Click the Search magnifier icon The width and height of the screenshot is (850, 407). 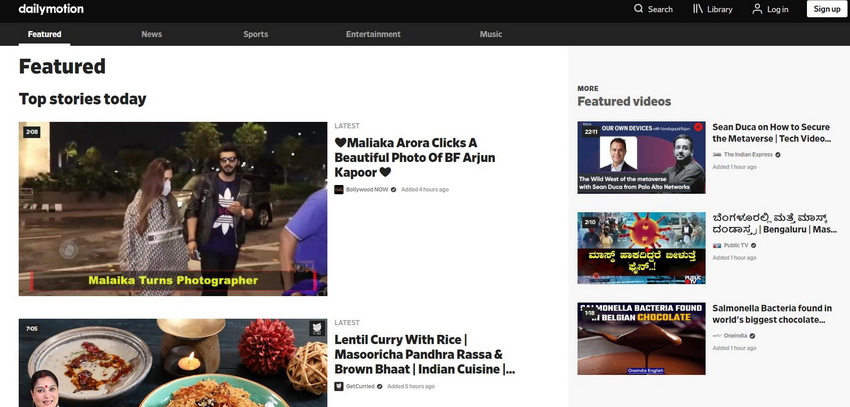pos(639,9)
